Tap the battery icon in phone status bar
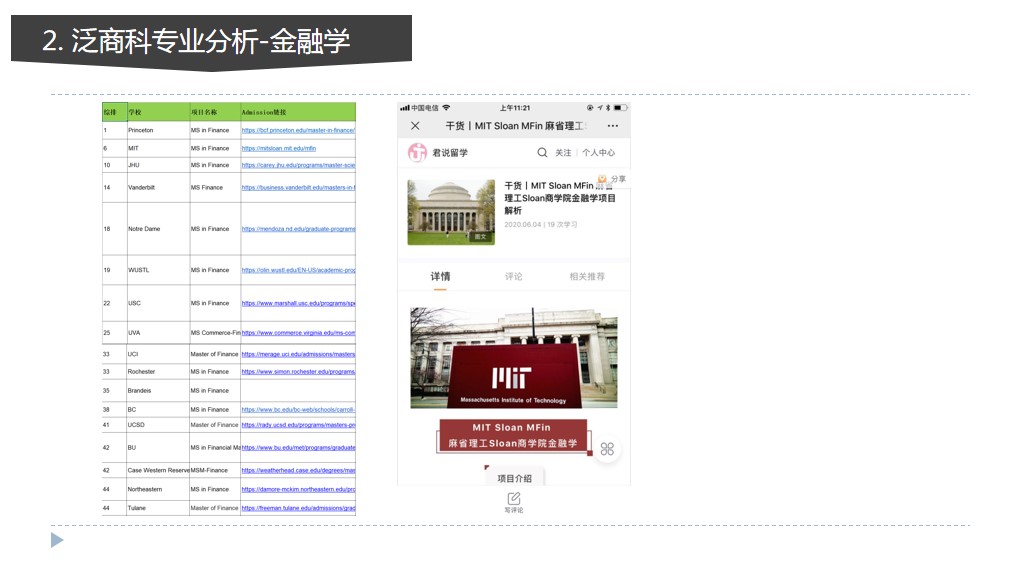1020x567 pixels. 621,108
